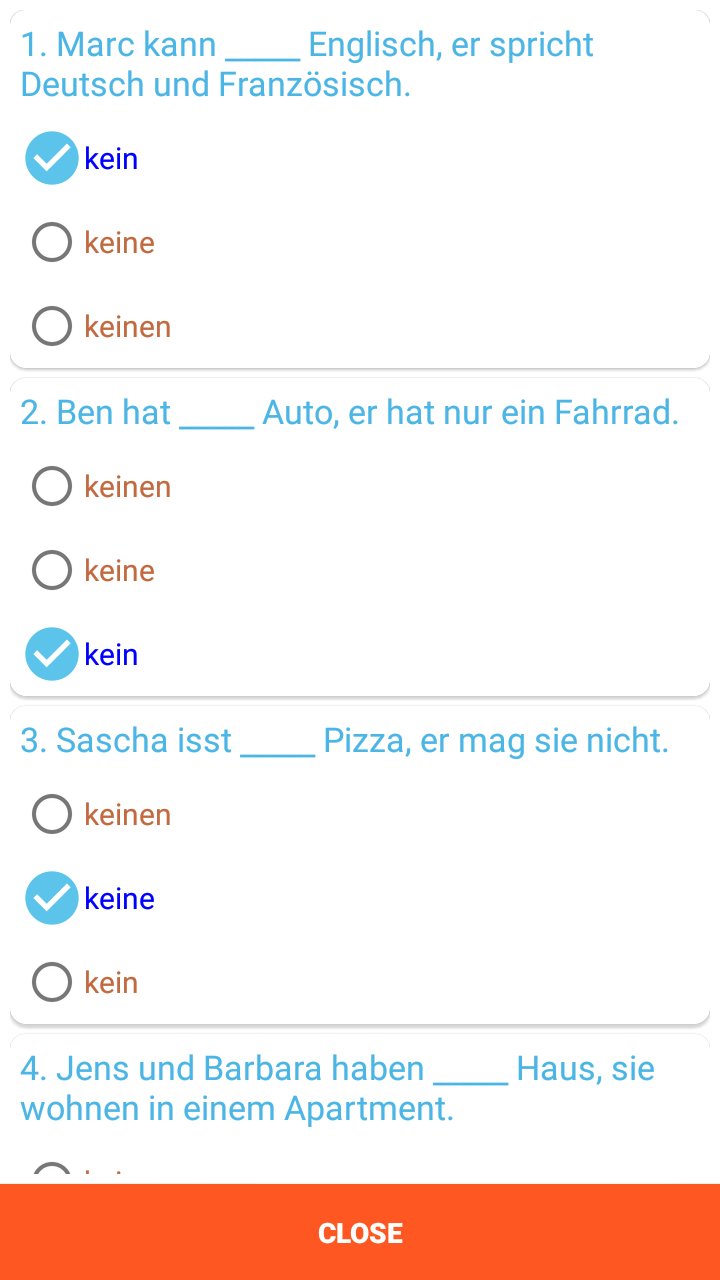Click the blue checkmark icon in question 2
The image size is (720, 1280).
pos(52,654)
